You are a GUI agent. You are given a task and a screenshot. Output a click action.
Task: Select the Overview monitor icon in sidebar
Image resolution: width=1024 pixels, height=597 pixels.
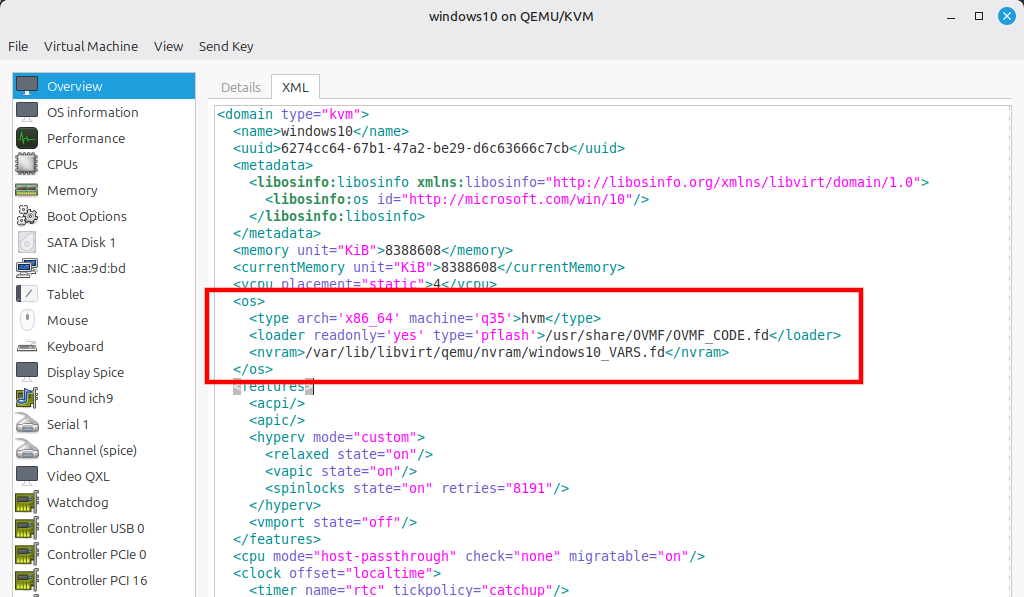coord(27,86)
